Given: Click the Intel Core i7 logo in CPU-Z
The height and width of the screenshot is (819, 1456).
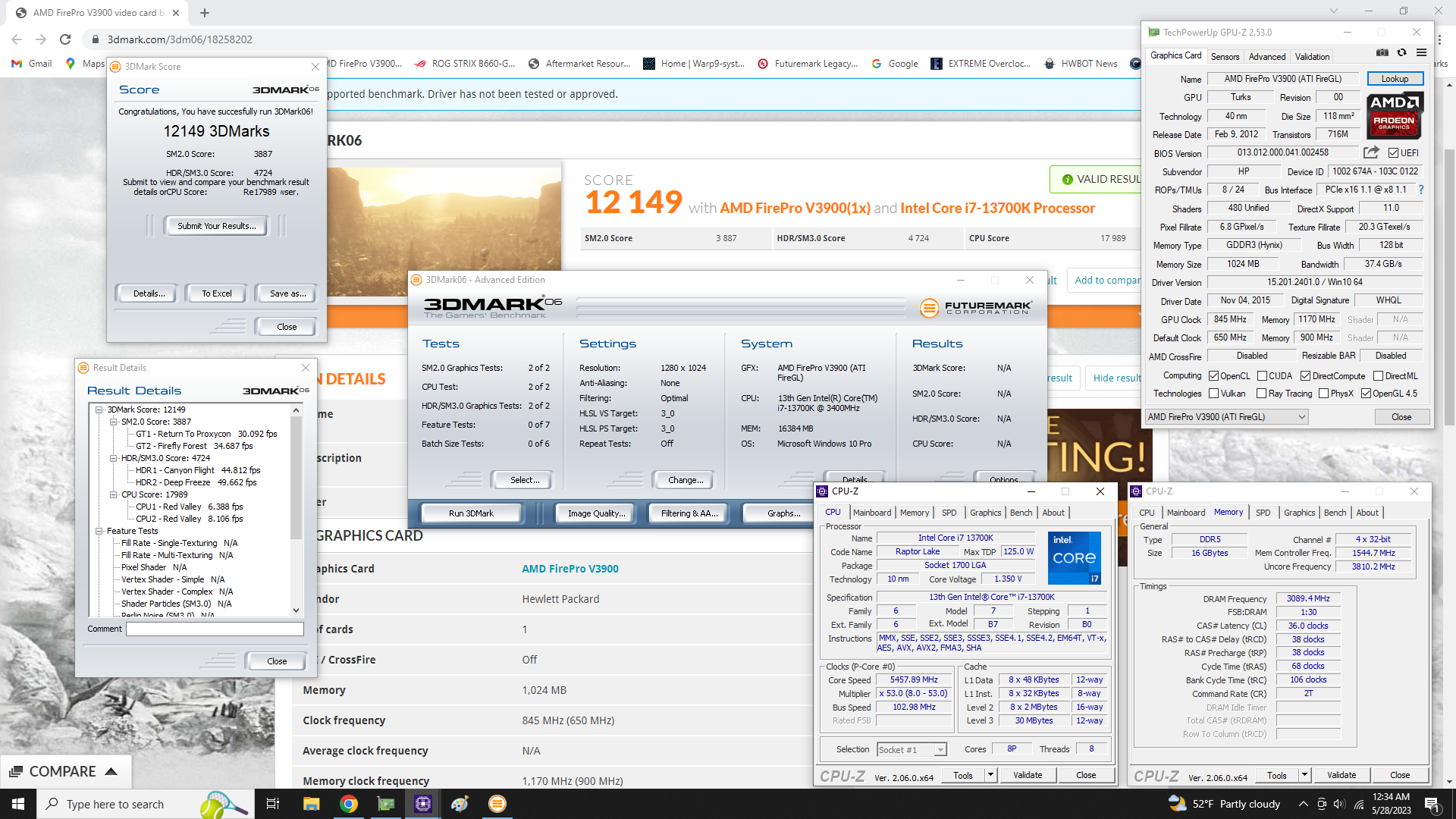Looking at the screenshot, I should (x=1074, y=557).
